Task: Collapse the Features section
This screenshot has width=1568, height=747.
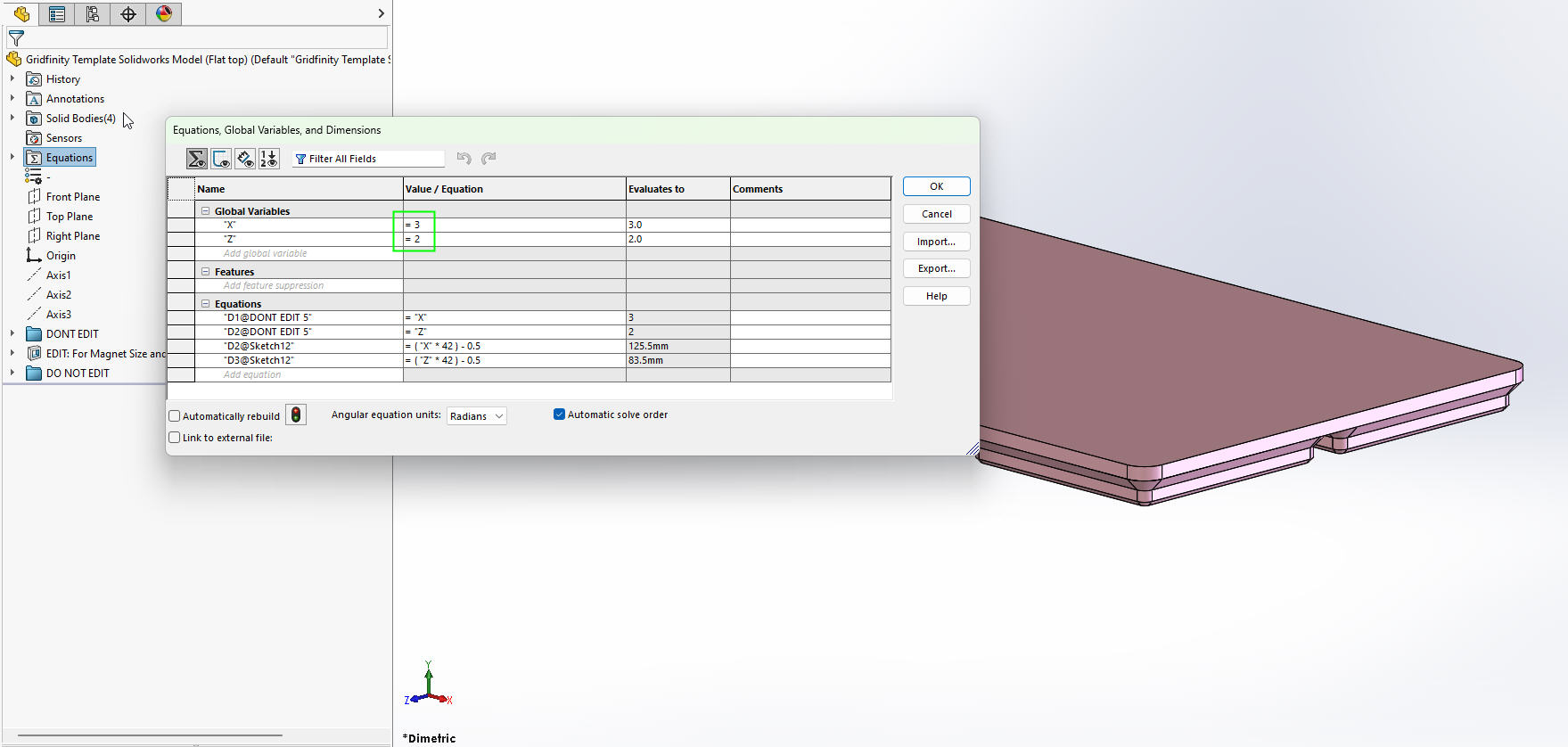Action: tap(206, 272)
